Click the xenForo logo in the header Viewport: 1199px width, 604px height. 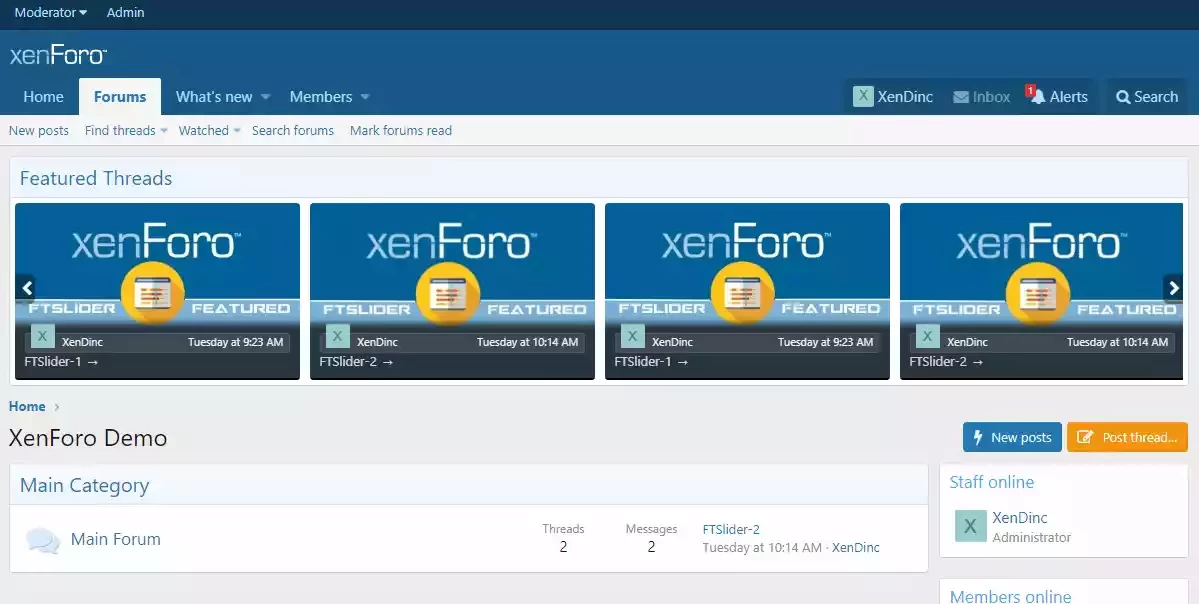pos(58,55)
